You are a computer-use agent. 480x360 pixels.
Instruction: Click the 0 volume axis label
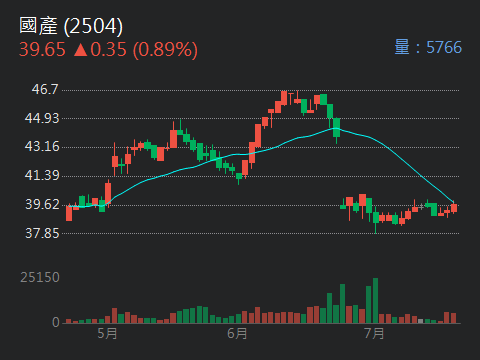[x=56, y=322]
